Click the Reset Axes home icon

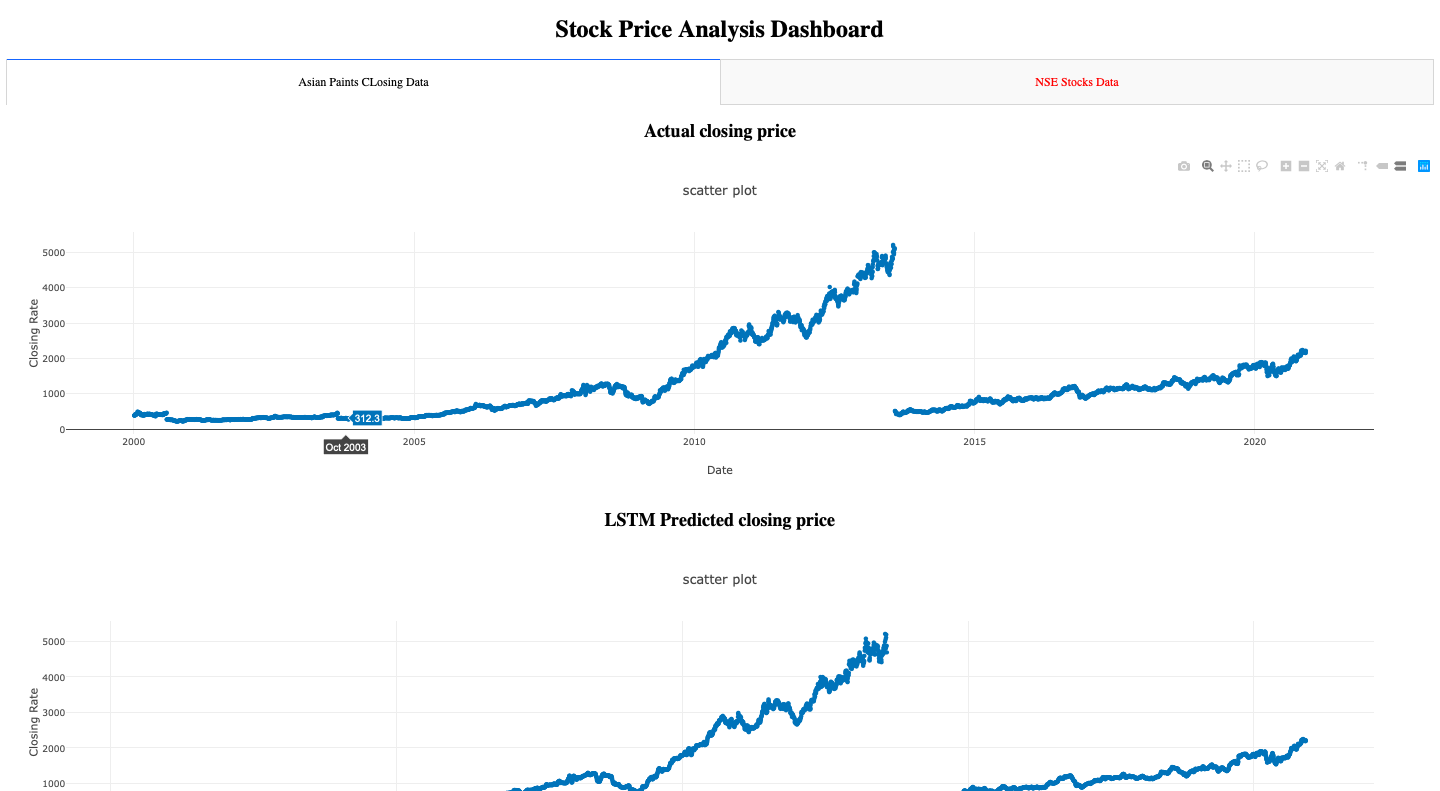point(1340,166)
